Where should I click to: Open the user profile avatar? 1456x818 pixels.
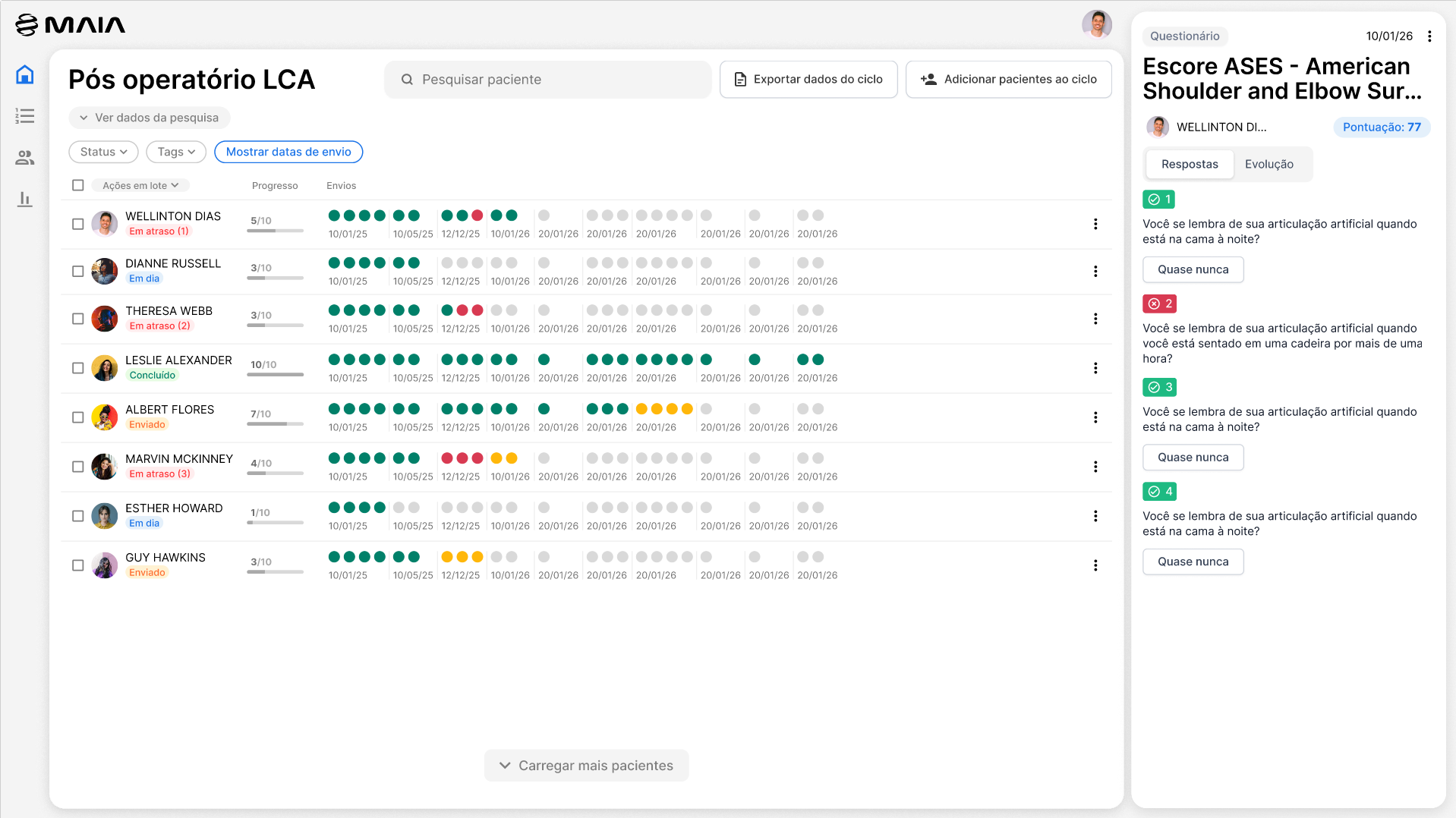pyautogui.click(x=1097, y=24)
